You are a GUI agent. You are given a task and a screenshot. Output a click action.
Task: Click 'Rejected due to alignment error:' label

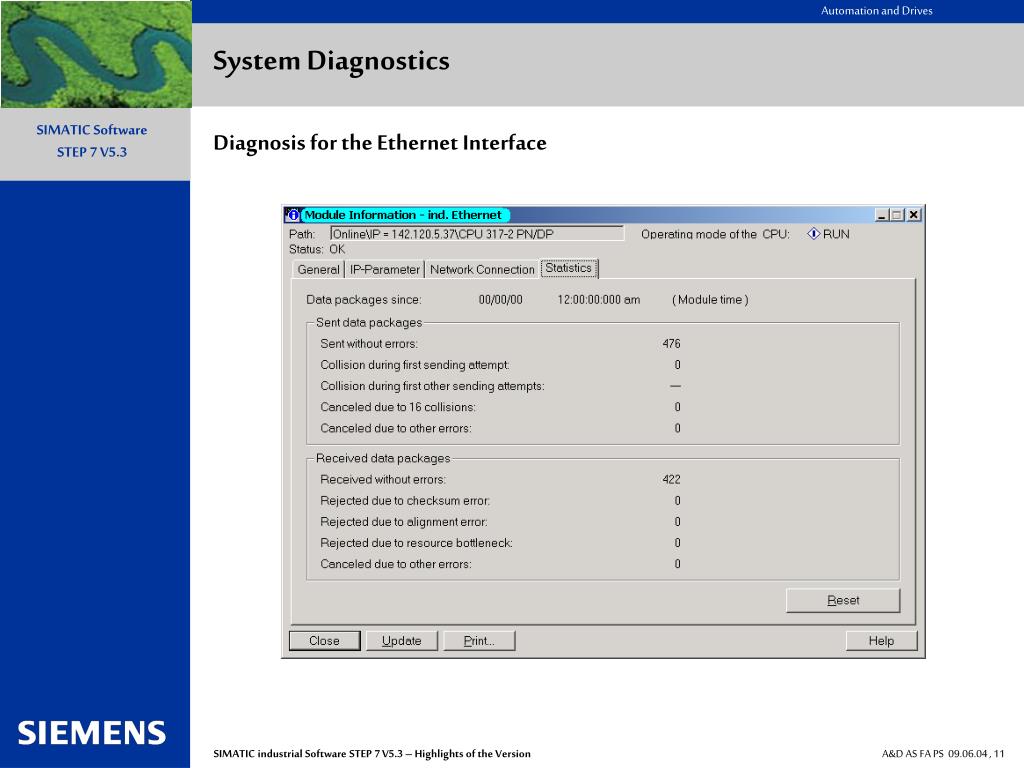[404, 522]
